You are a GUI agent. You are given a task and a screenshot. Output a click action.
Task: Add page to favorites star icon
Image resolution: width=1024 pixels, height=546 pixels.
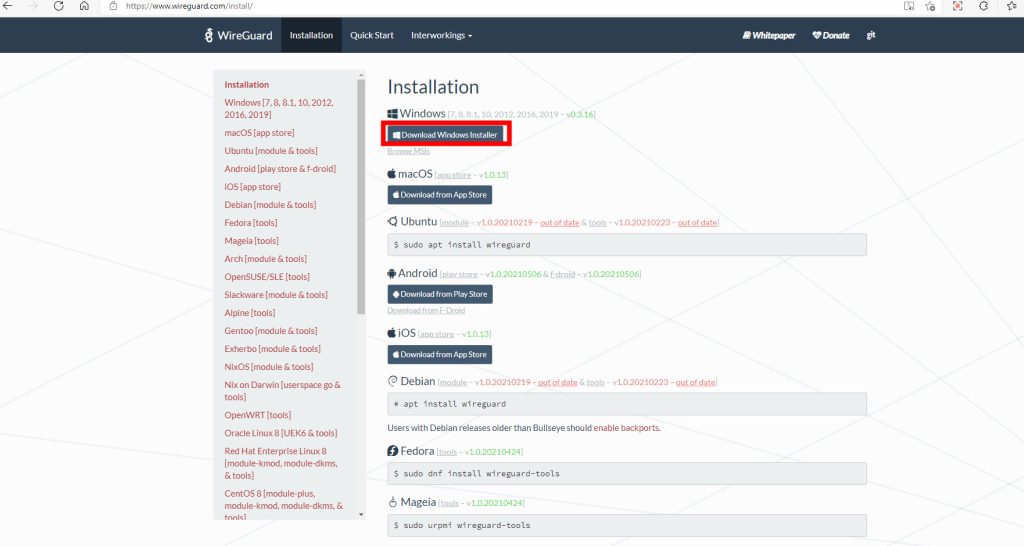coord(931,6)
